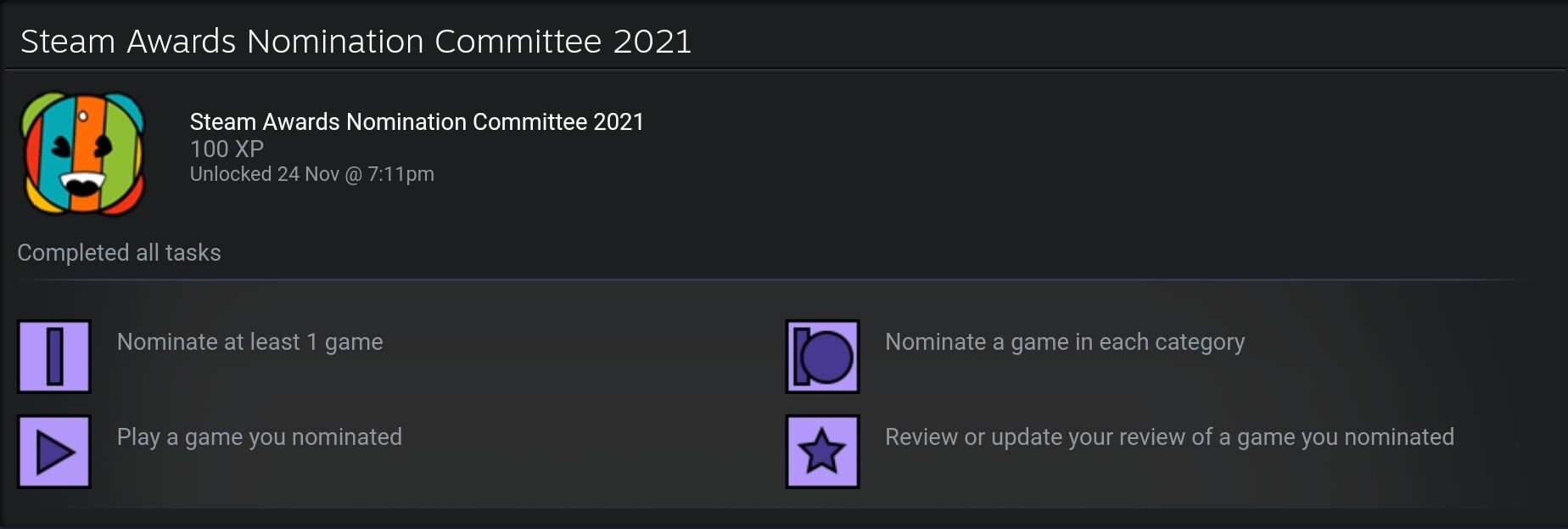Select the Play a game you nominated task
Screen dimensions: 1568x529
tap(259, 437)
